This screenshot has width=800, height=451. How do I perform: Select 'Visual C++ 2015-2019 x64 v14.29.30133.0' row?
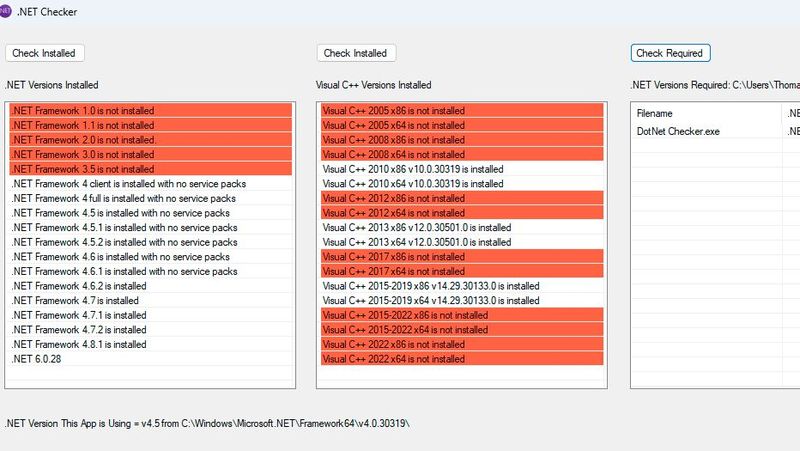[462, 301]
